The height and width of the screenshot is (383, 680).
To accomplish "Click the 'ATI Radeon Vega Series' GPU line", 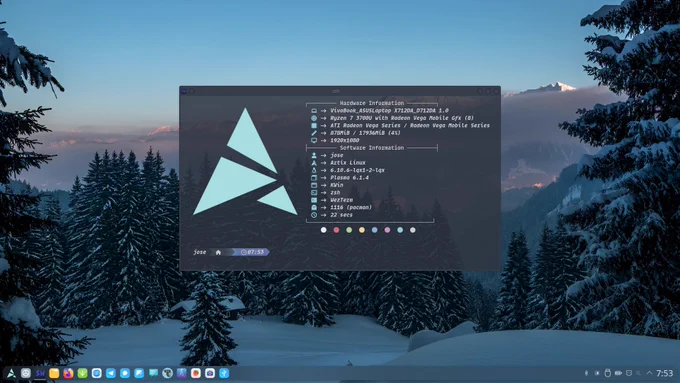I will point(410,125).
